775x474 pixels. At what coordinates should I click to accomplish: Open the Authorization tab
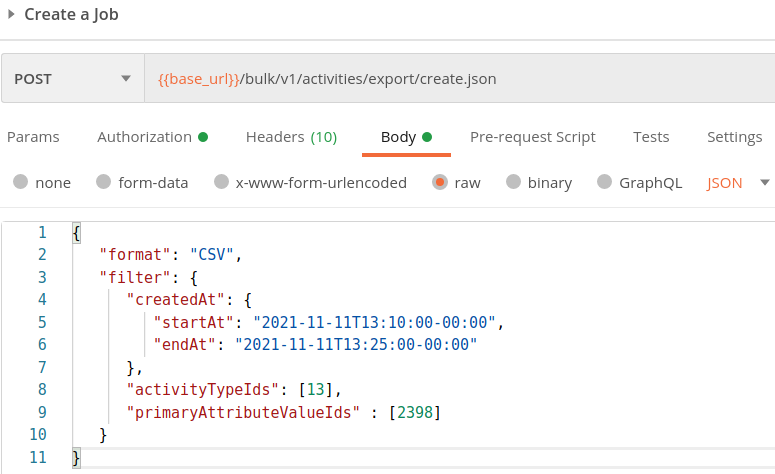152,137
